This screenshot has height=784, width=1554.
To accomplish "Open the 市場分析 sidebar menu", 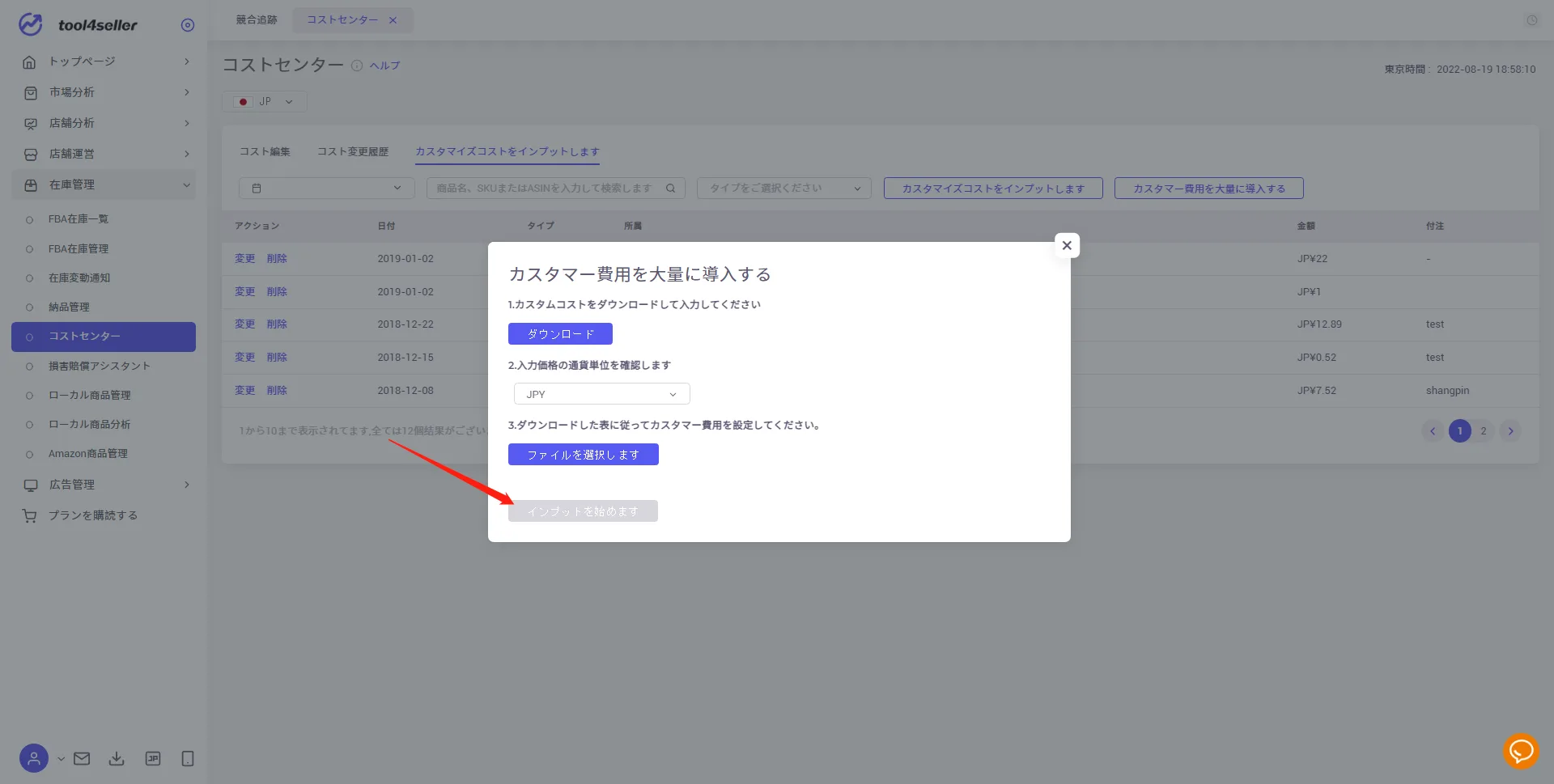I will click(x=104, y=92).
